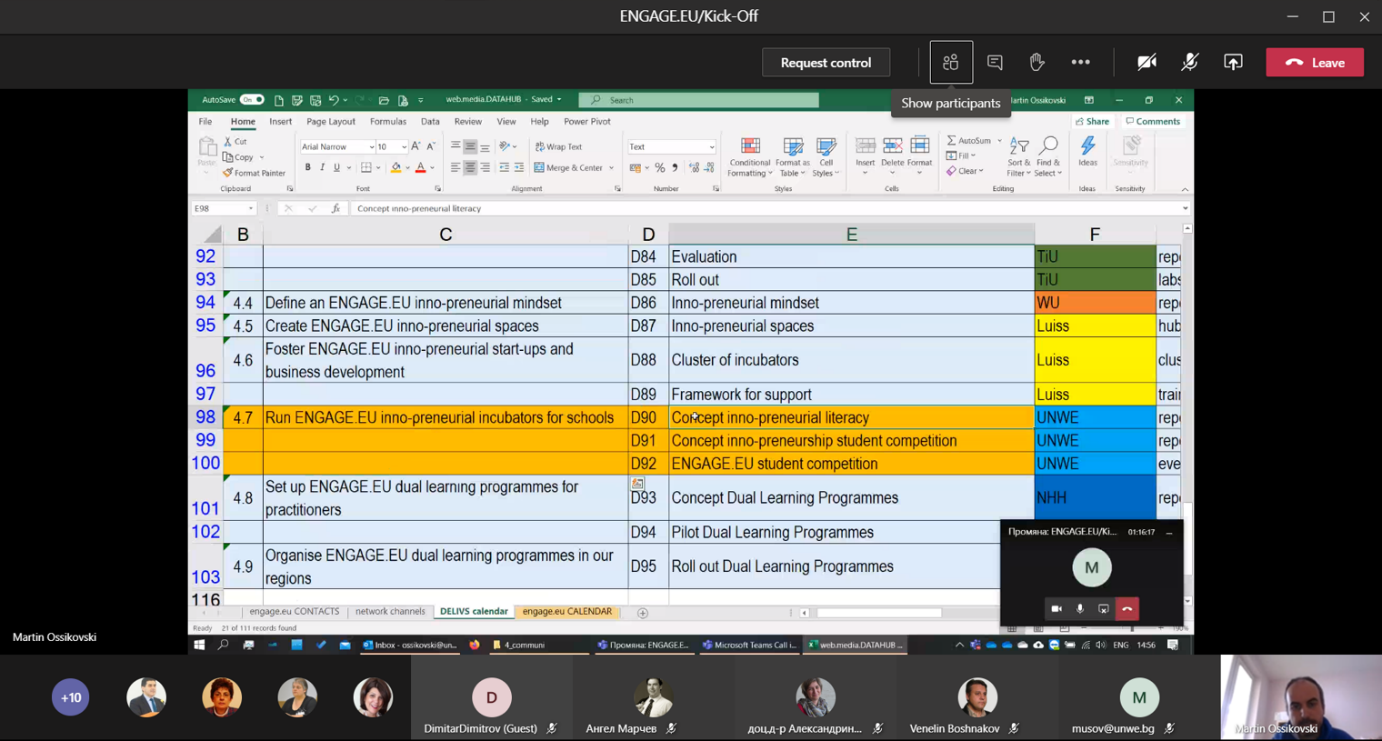1382x741 pixels.
Task: Toggle camera in mini call window
Action: tap(1056, 609)
